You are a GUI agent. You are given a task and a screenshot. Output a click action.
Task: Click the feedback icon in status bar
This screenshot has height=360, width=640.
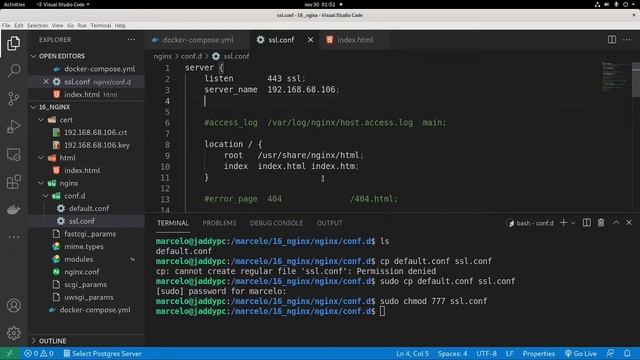(610, 353)
